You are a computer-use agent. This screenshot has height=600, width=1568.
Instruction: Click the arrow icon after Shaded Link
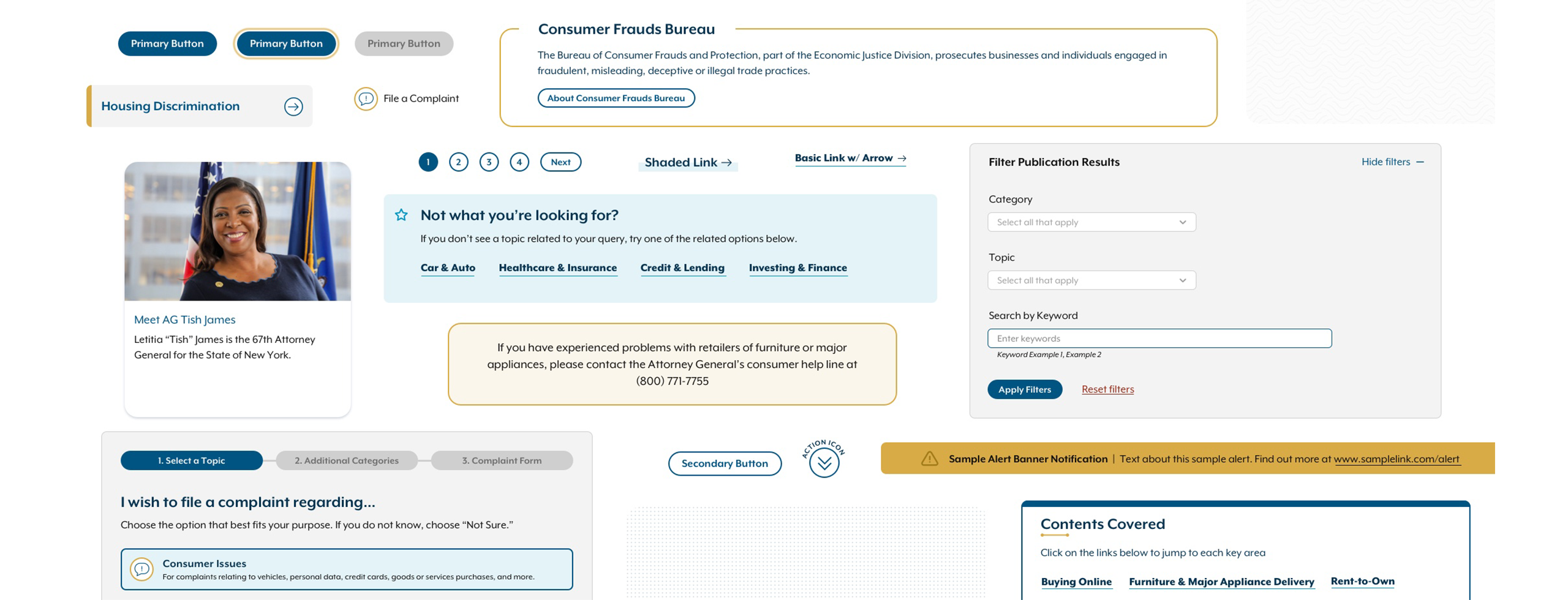click(728, 162)
